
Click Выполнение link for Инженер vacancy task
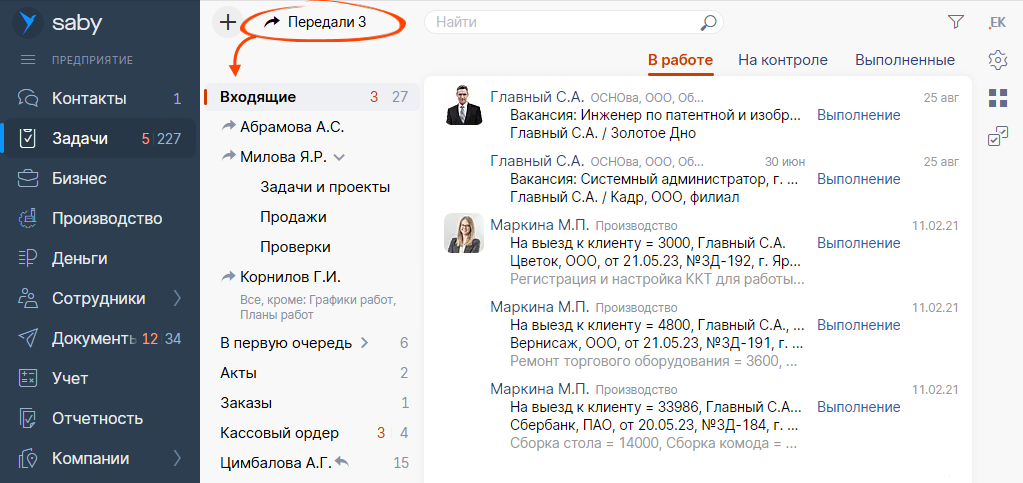coord(859,116)
